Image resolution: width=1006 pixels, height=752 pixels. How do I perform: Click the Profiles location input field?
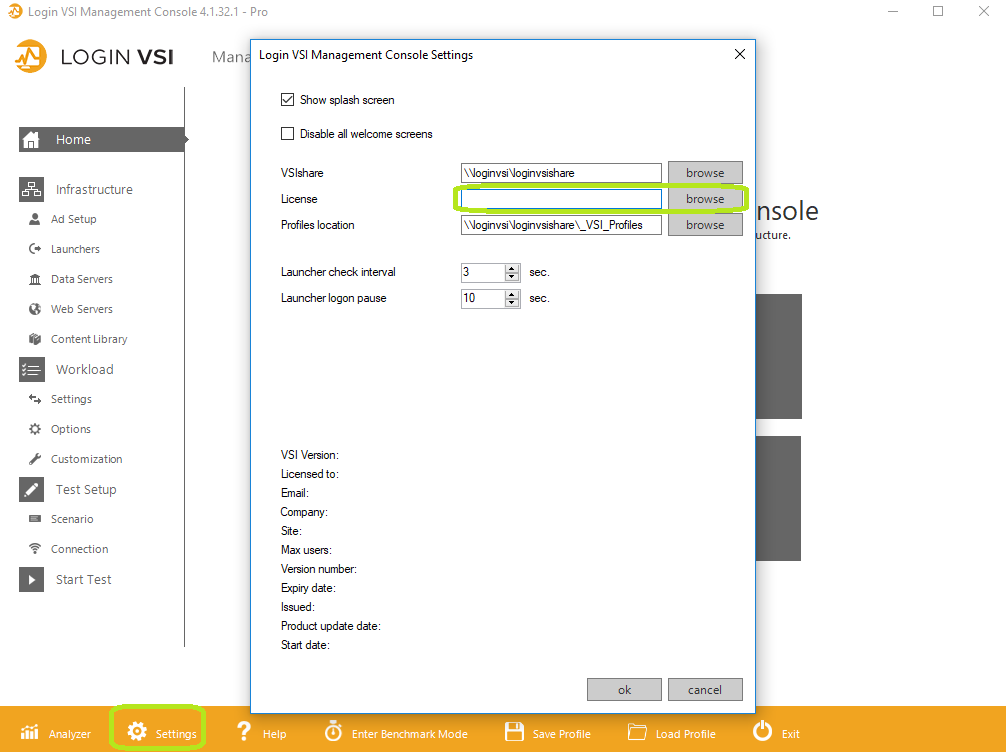pos(561,225)
